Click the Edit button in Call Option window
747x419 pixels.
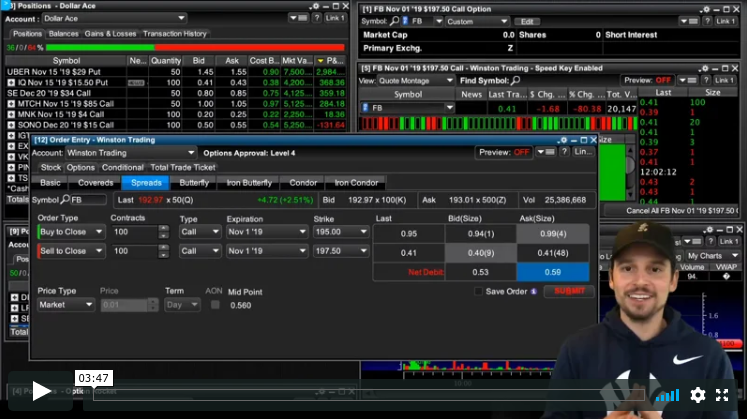[x=528, y=21]
